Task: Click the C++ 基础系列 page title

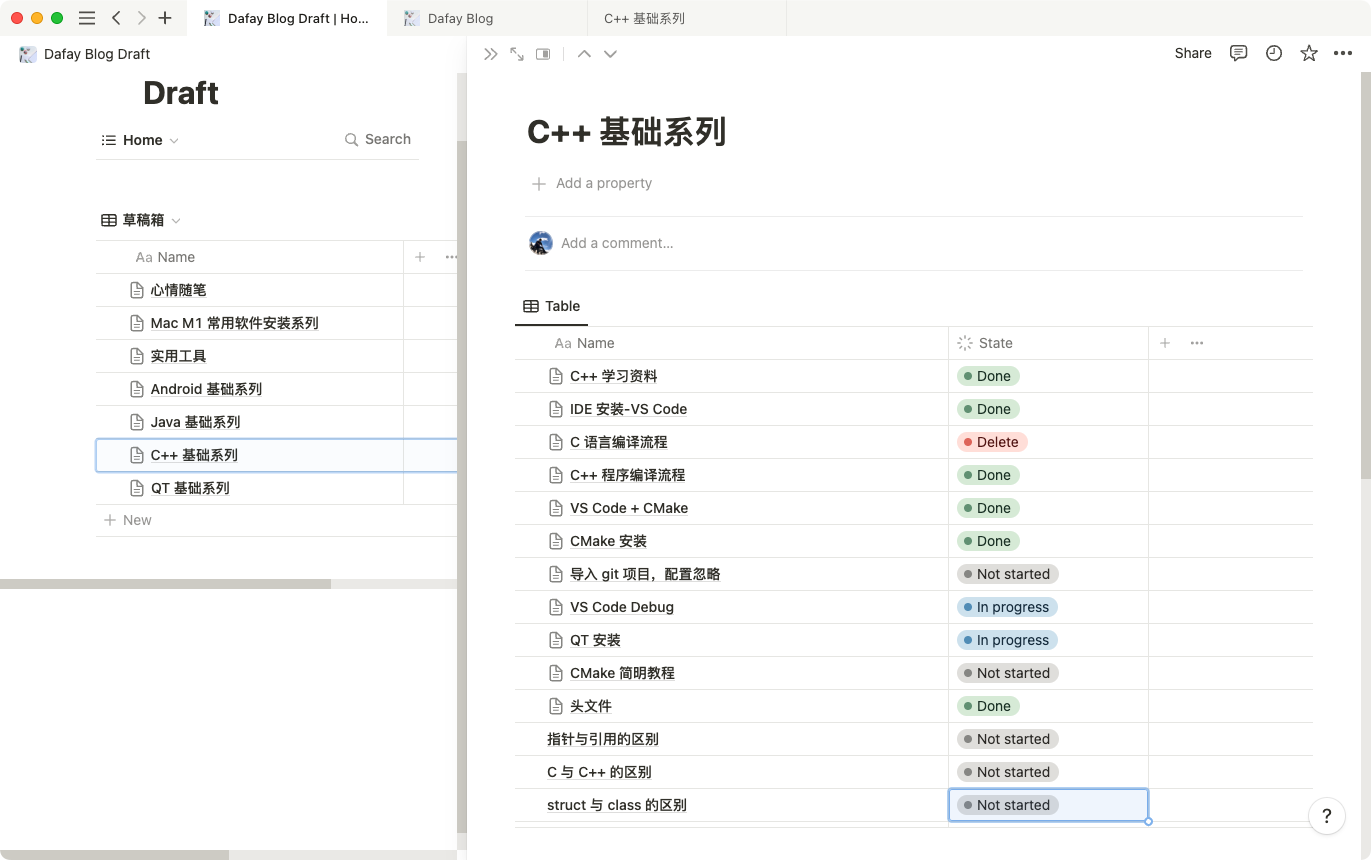Action: [x=627, y=132]
